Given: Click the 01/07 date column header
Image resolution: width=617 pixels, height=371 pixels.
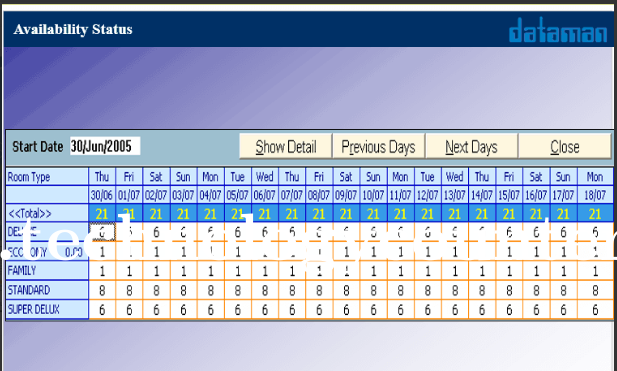Looking at the screenshot, I should point(129,195).
